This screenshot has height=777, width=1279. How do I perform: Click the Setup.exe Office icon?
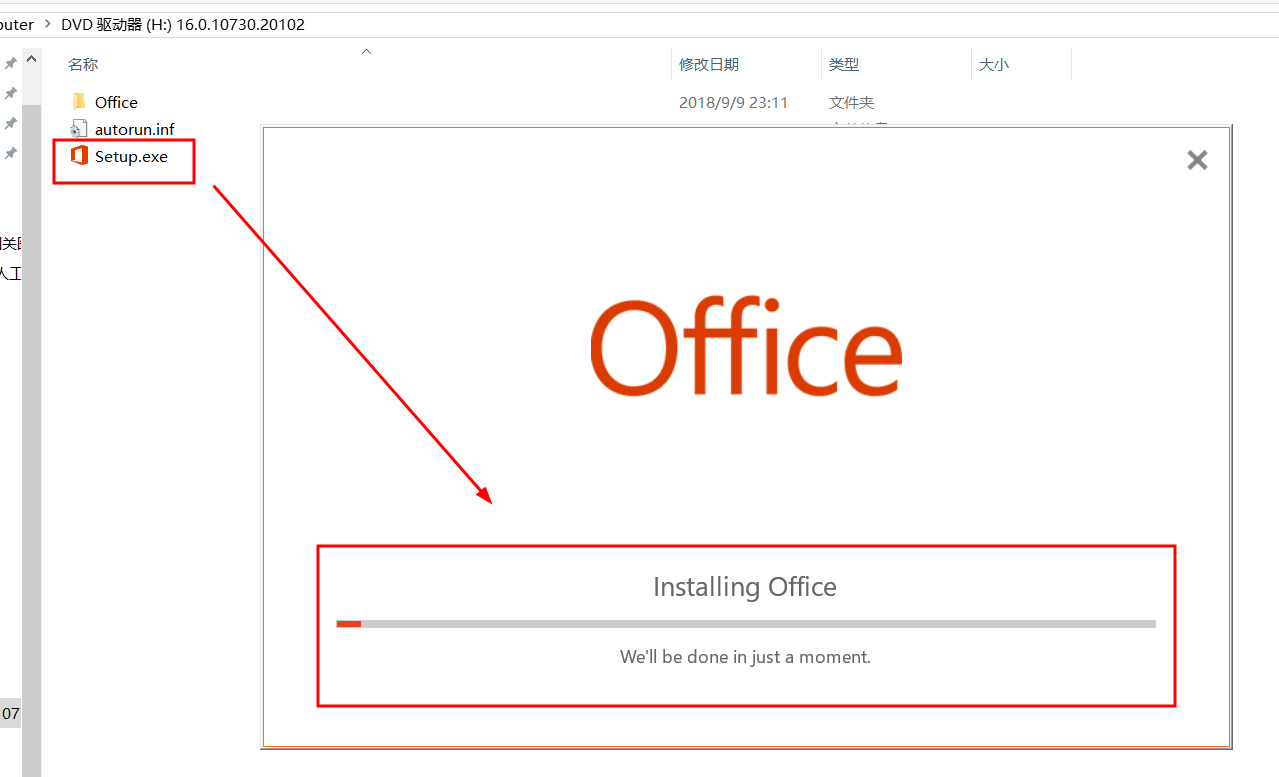(79, 156)
